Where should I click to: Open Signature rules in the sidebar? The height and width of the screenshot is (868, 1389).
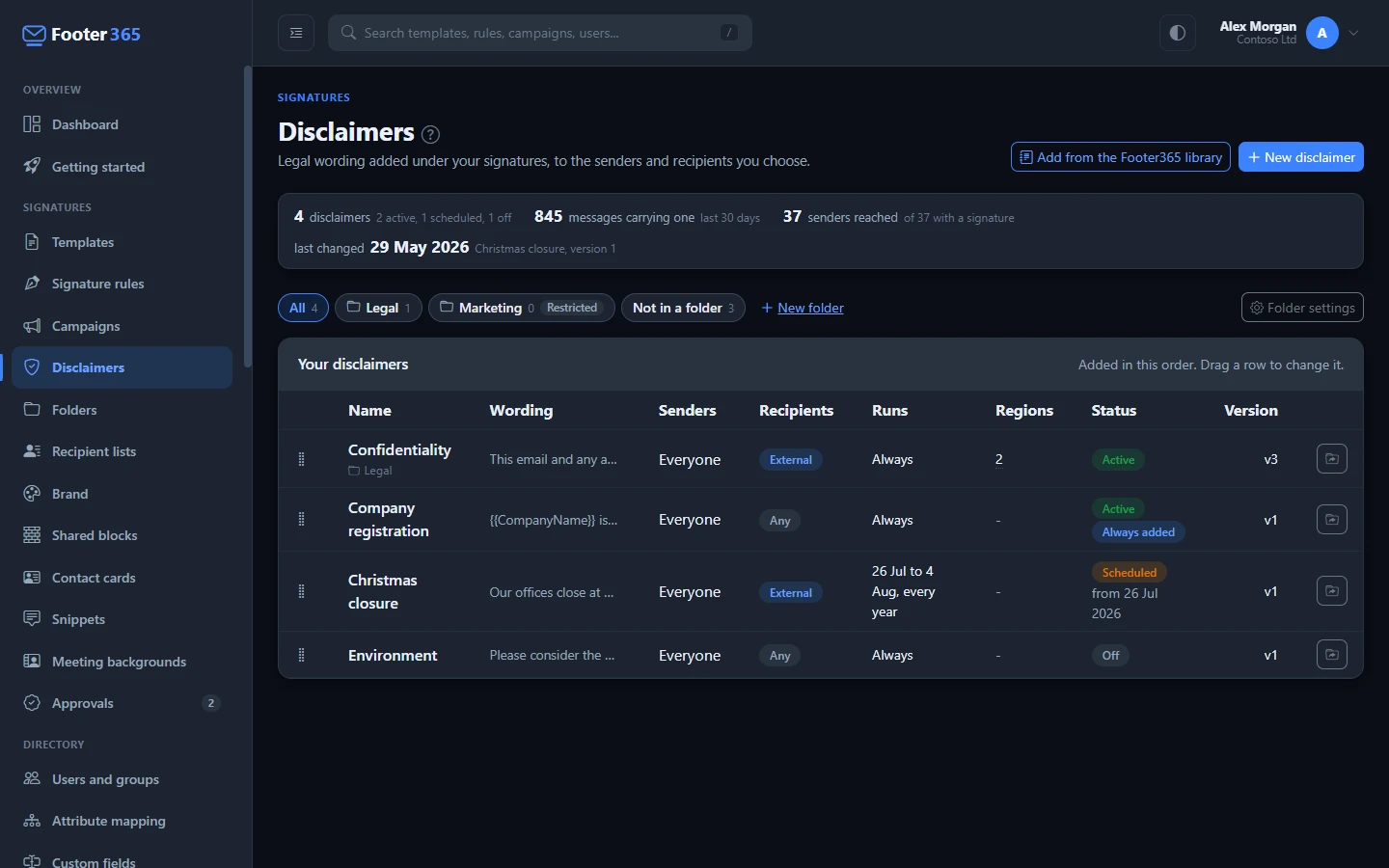(x=123, y=284)
